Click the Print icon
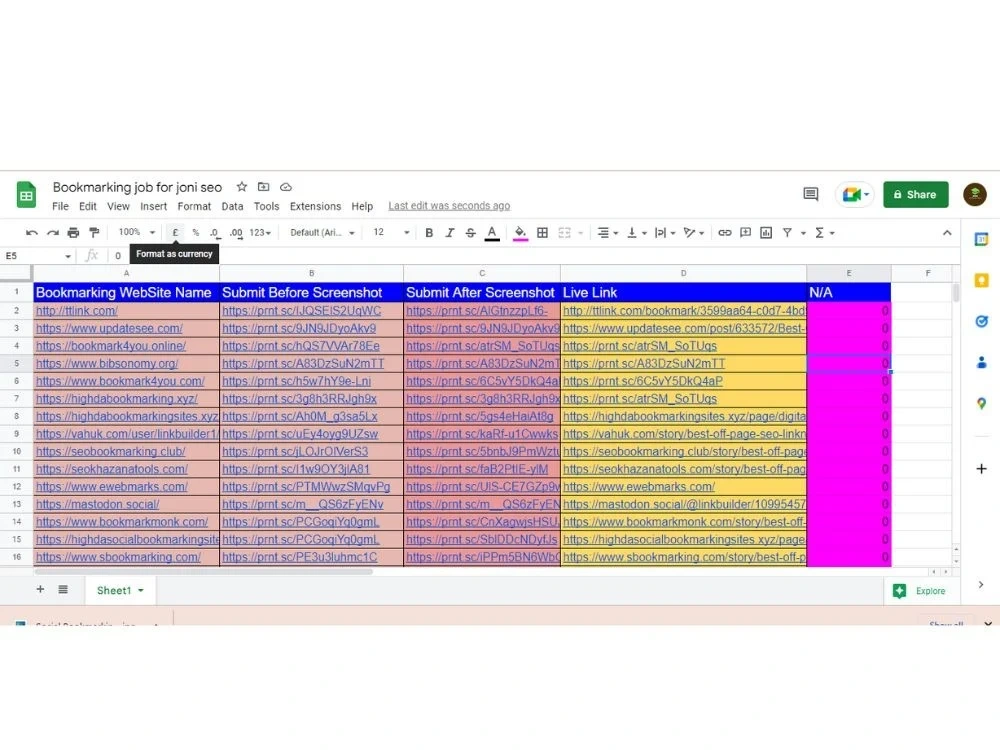Image resolution: width=1000 pixels, height=750 pixels. pos(73,233)
